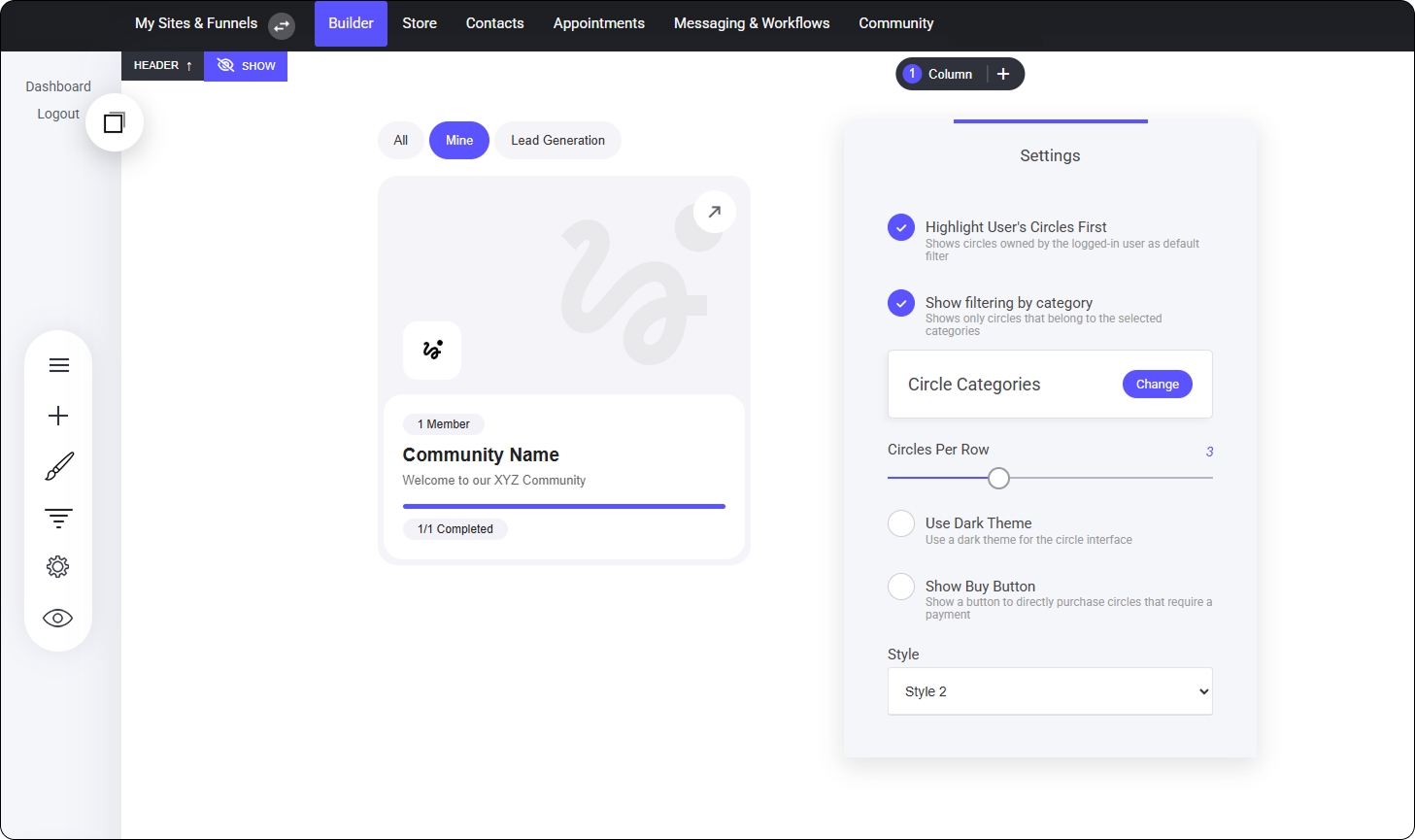Add a column with the plus icon
The height and width of the screenshot is (840, 1415).
pyautogui.click(x=1003, y=74)
